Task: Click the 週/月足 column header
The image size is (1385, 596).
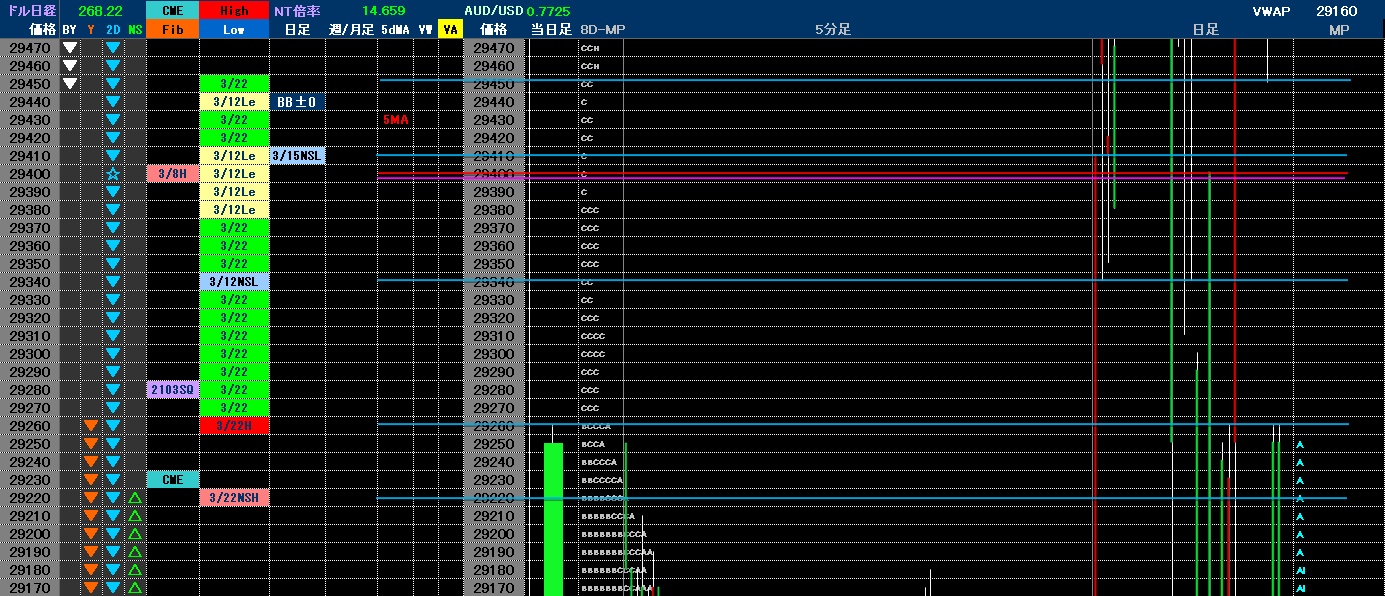Action: (x=351, y=29)
